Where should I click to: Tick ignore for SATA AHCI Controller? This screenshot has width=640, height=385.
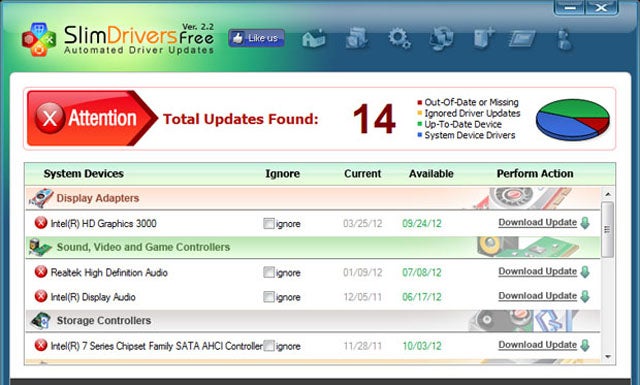268,346
